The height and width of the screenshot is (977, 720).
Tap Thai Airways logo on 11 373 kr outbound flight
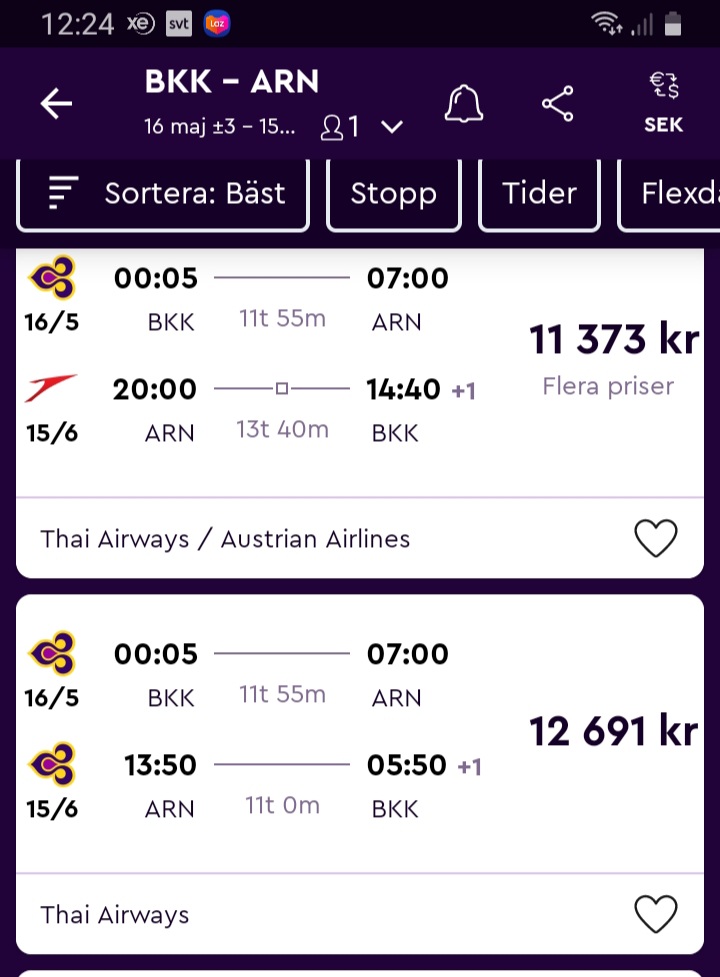point(51,279)
